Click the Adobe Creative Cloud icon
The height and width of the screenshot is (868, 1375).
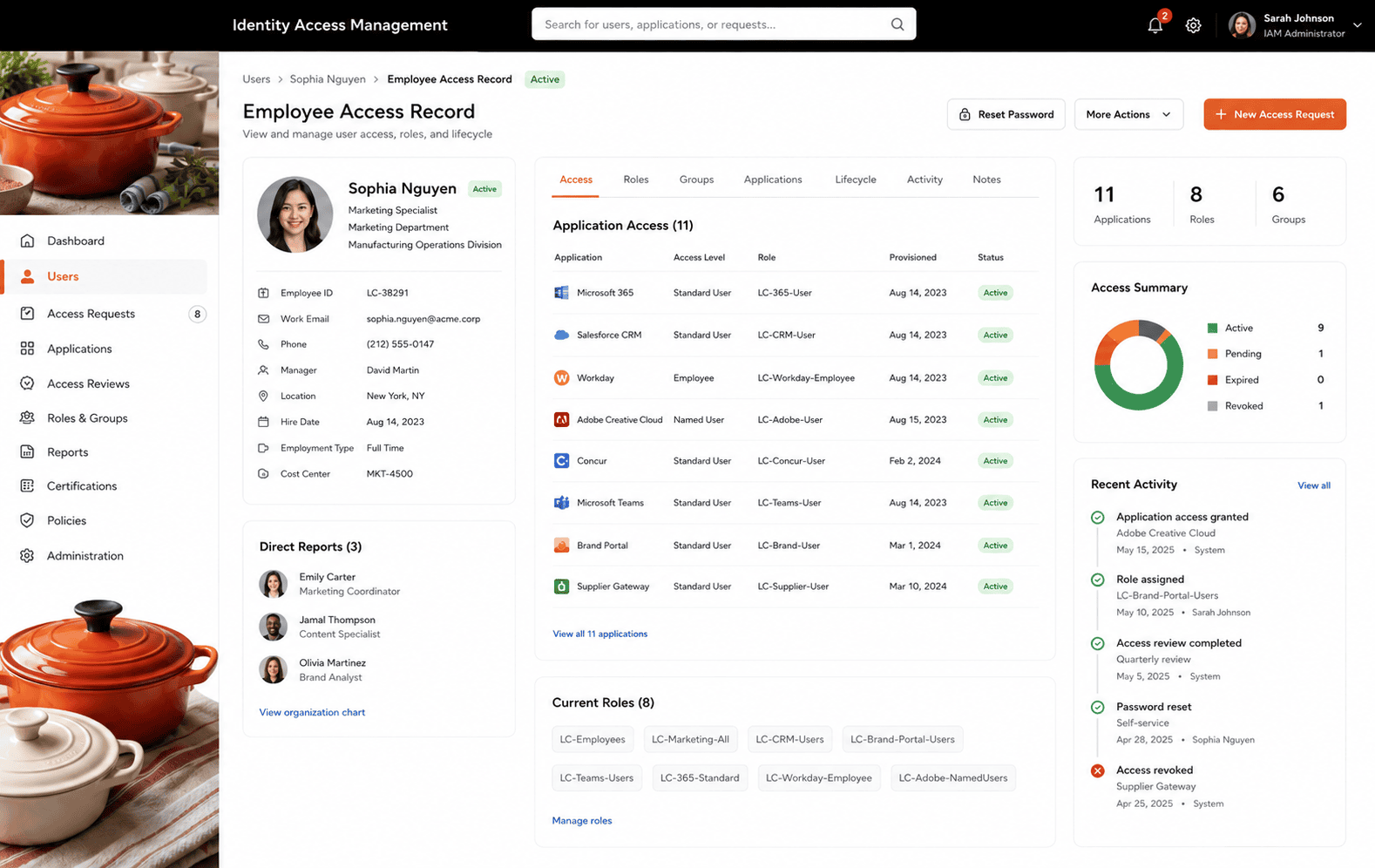click(x=561, y=419)
